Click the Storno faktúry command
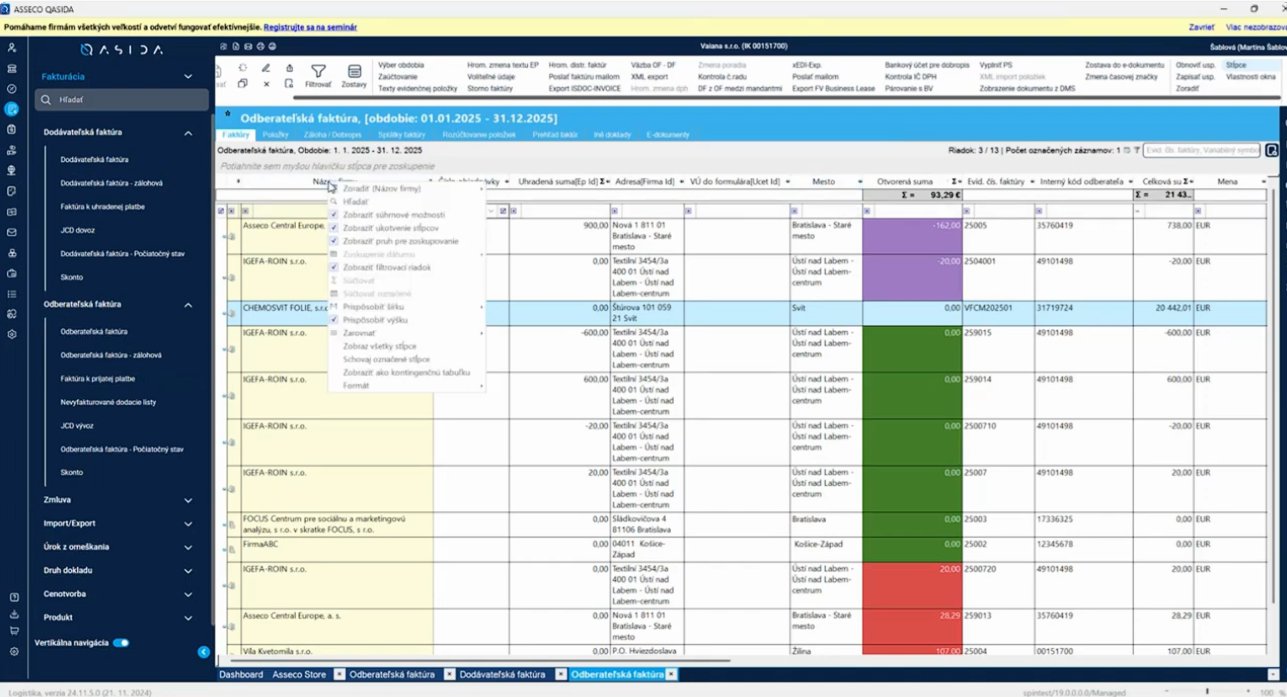 [x=491, y=88]
